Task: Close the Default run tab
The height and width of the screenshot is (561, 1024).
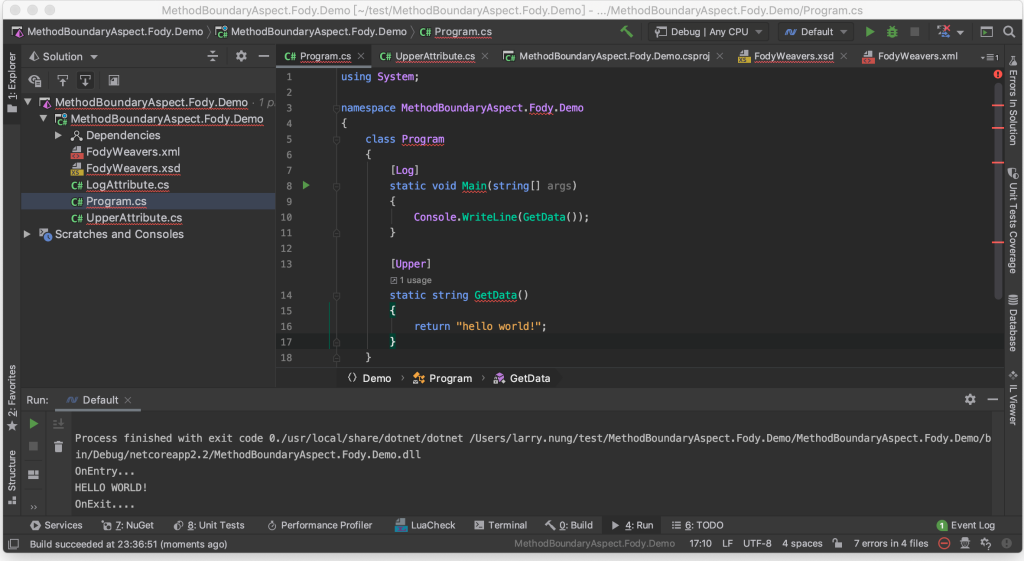Action: click(128, 400)
